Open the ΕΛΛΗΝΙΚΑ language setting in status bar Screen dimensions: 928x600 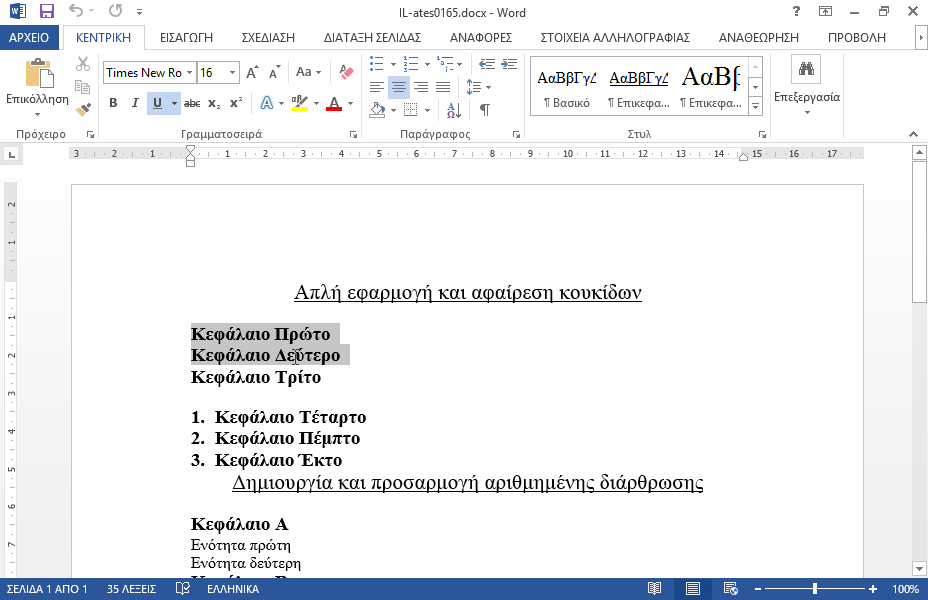[233, 589]
